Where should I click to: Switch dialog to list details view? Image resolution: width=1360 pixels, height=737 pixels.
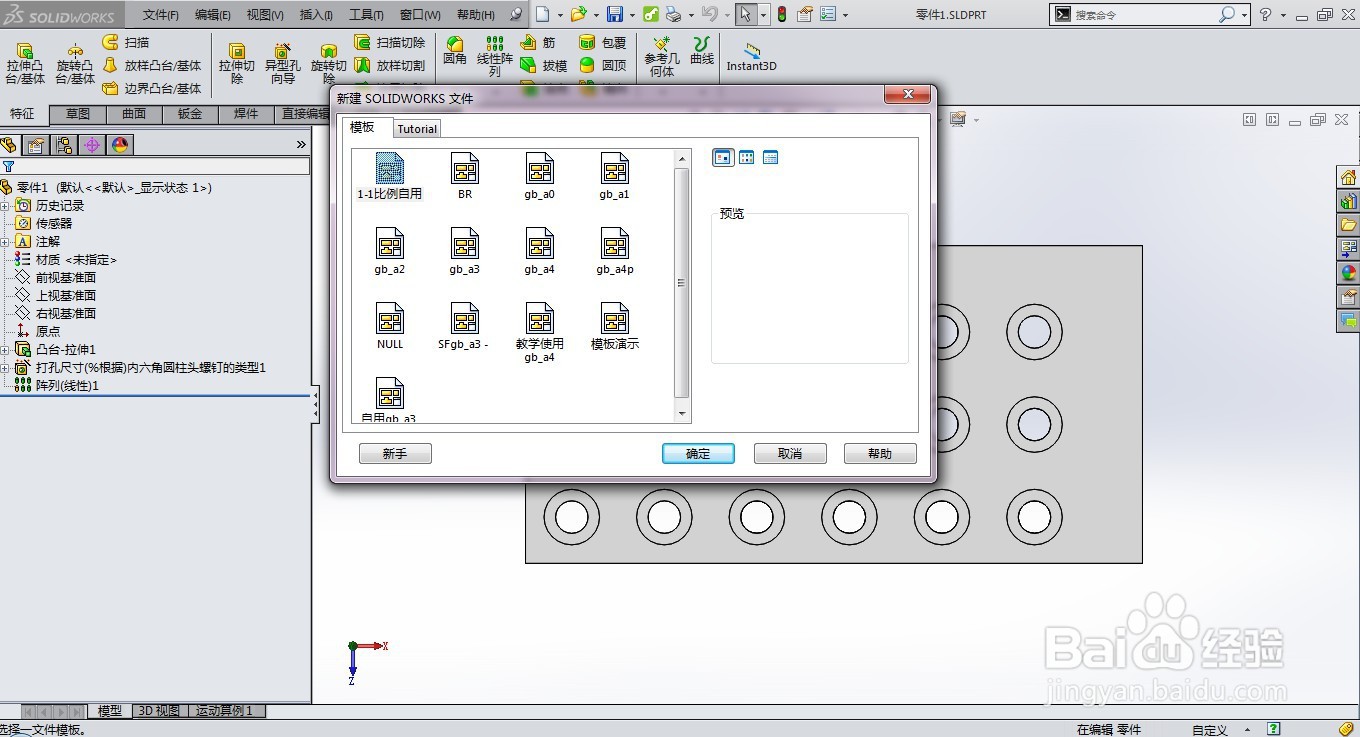point(770,158)
